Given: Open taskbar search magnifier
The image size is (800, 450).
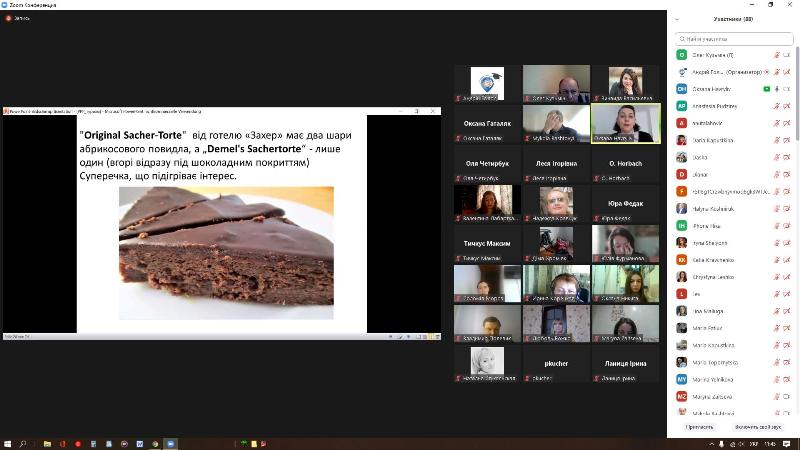Looking at the screenshot, I should [23, 444].
